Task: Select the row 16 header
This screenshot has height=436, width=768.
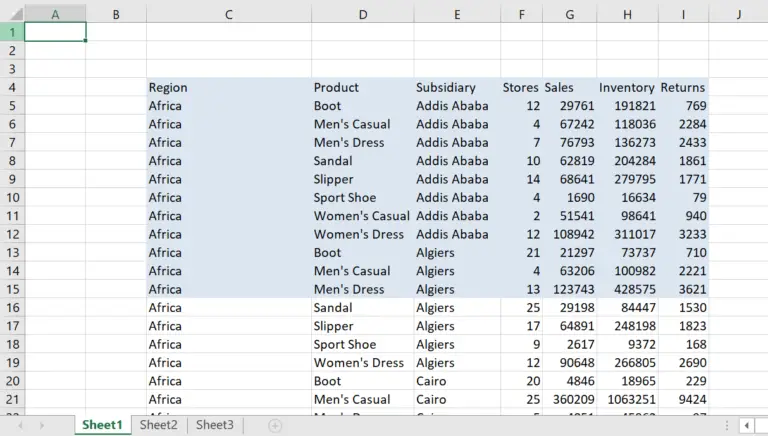Action: [12, 307]
